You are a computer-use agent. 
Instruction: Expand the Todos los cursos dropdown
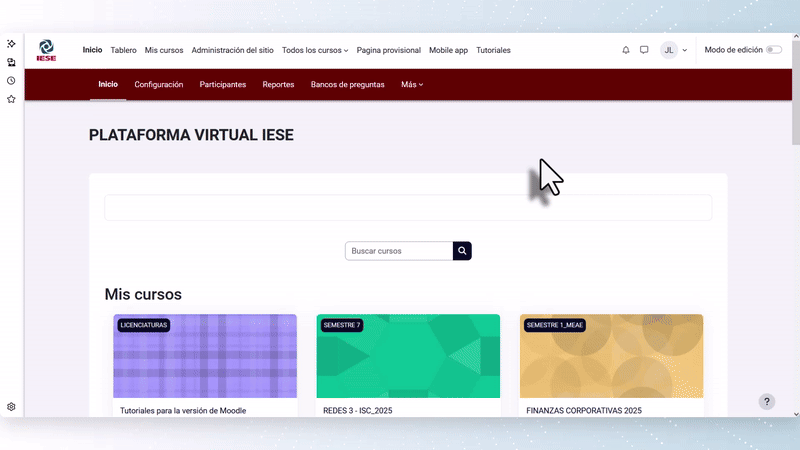coord(314,50)
